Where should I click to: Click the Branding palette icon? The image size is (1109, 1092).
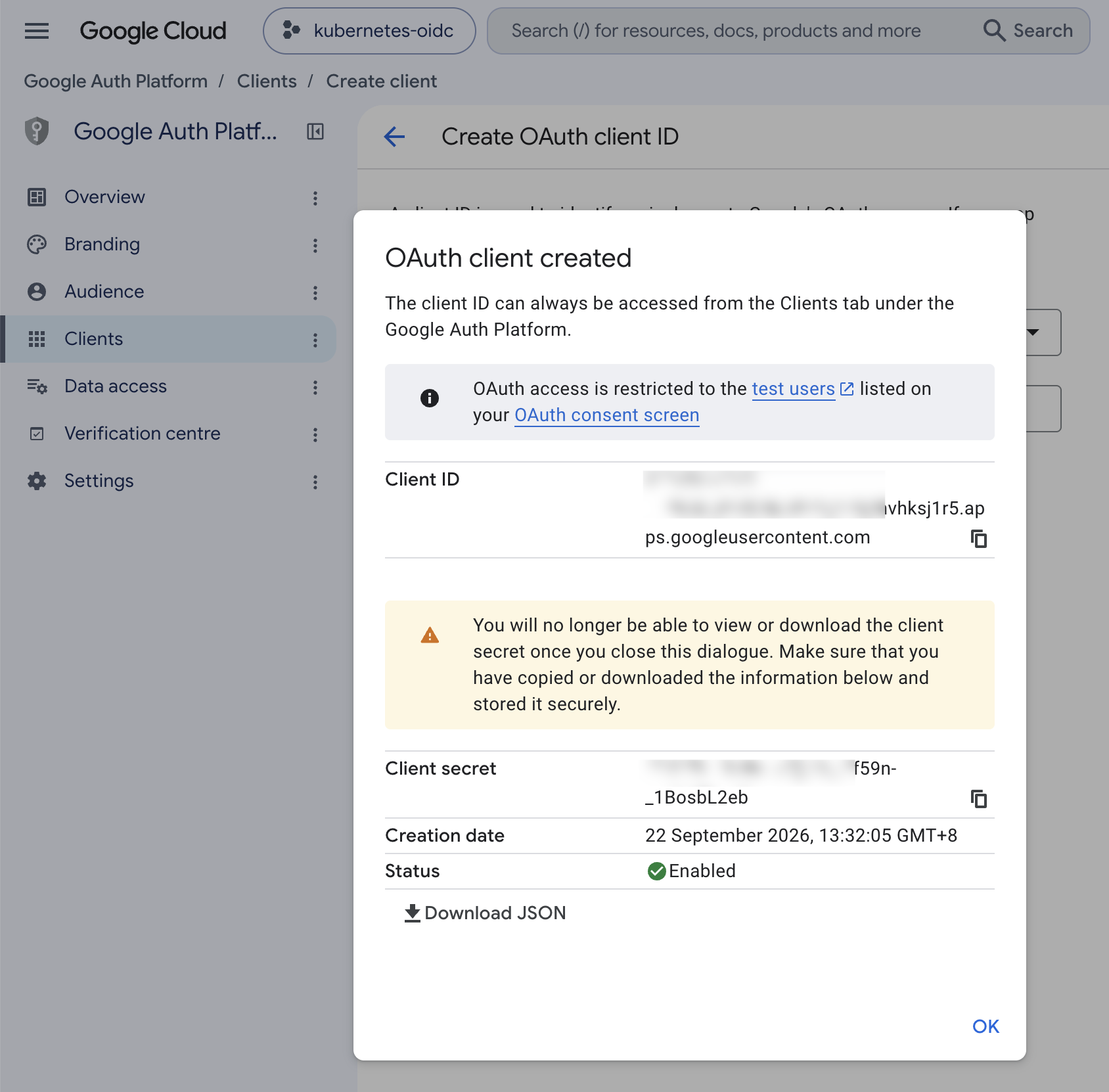[x=37, y=244]
